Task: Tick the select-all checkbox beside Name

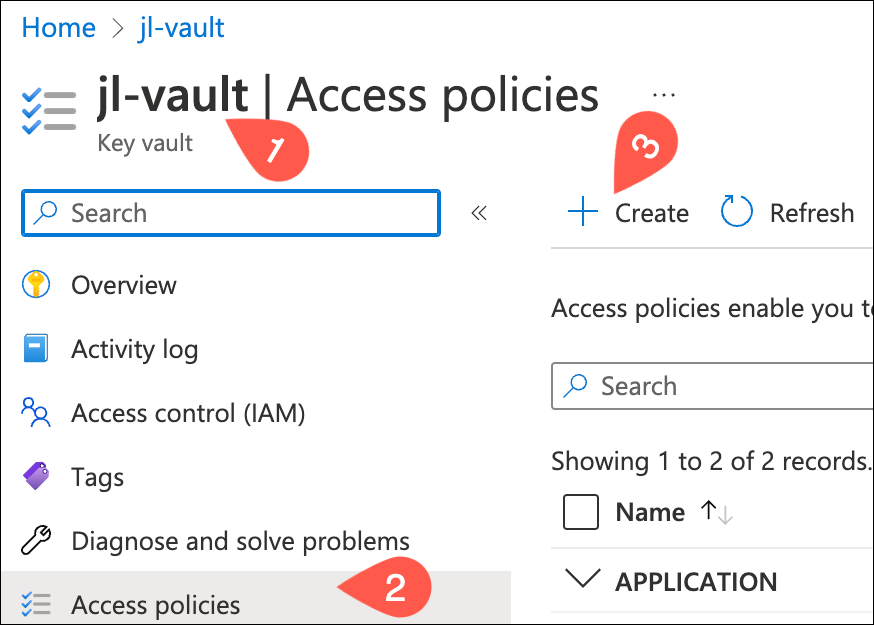Action: (x=581, y=512)
